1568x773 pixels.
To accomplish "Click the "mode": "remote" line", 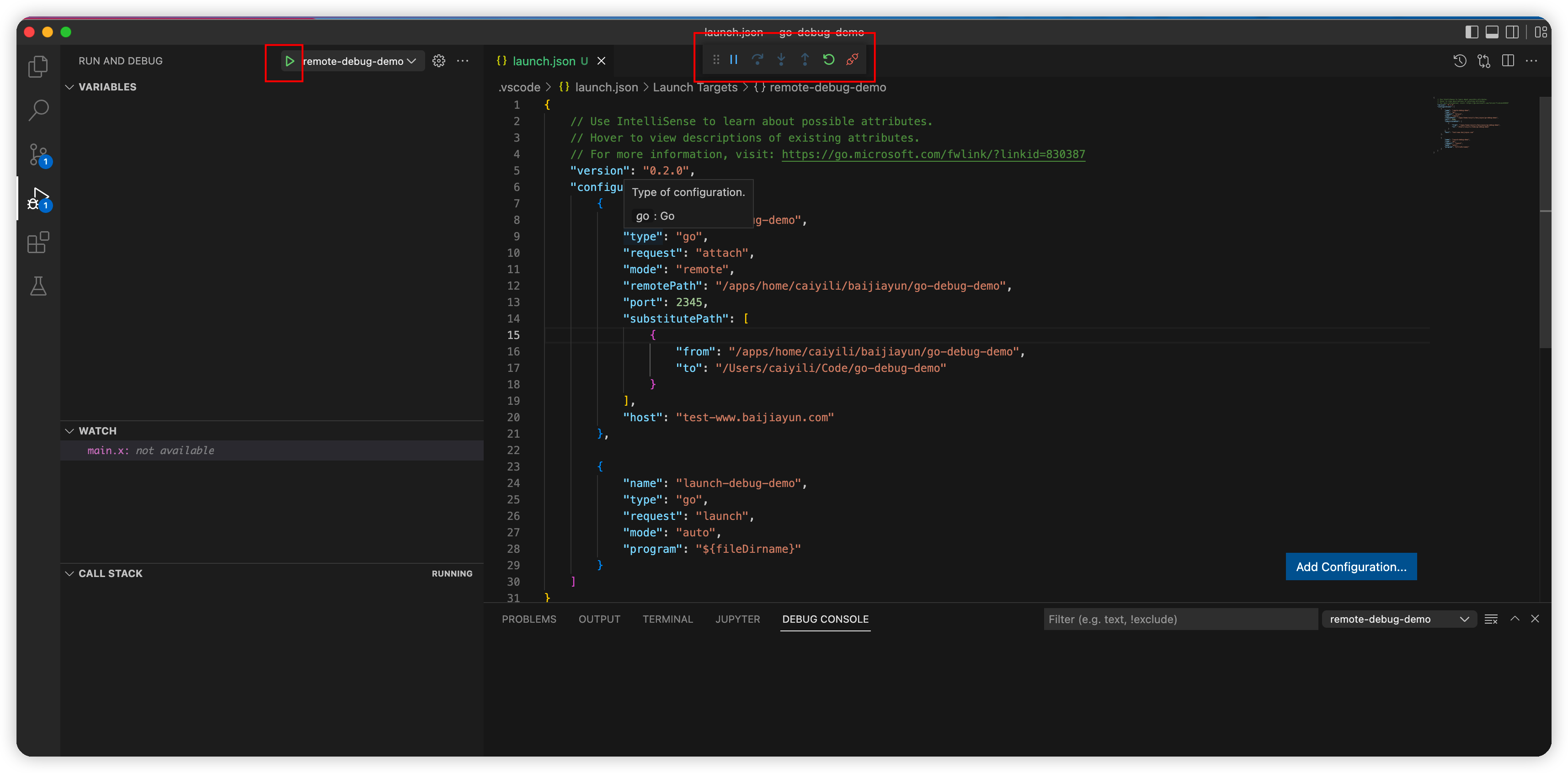I will 678,270.
